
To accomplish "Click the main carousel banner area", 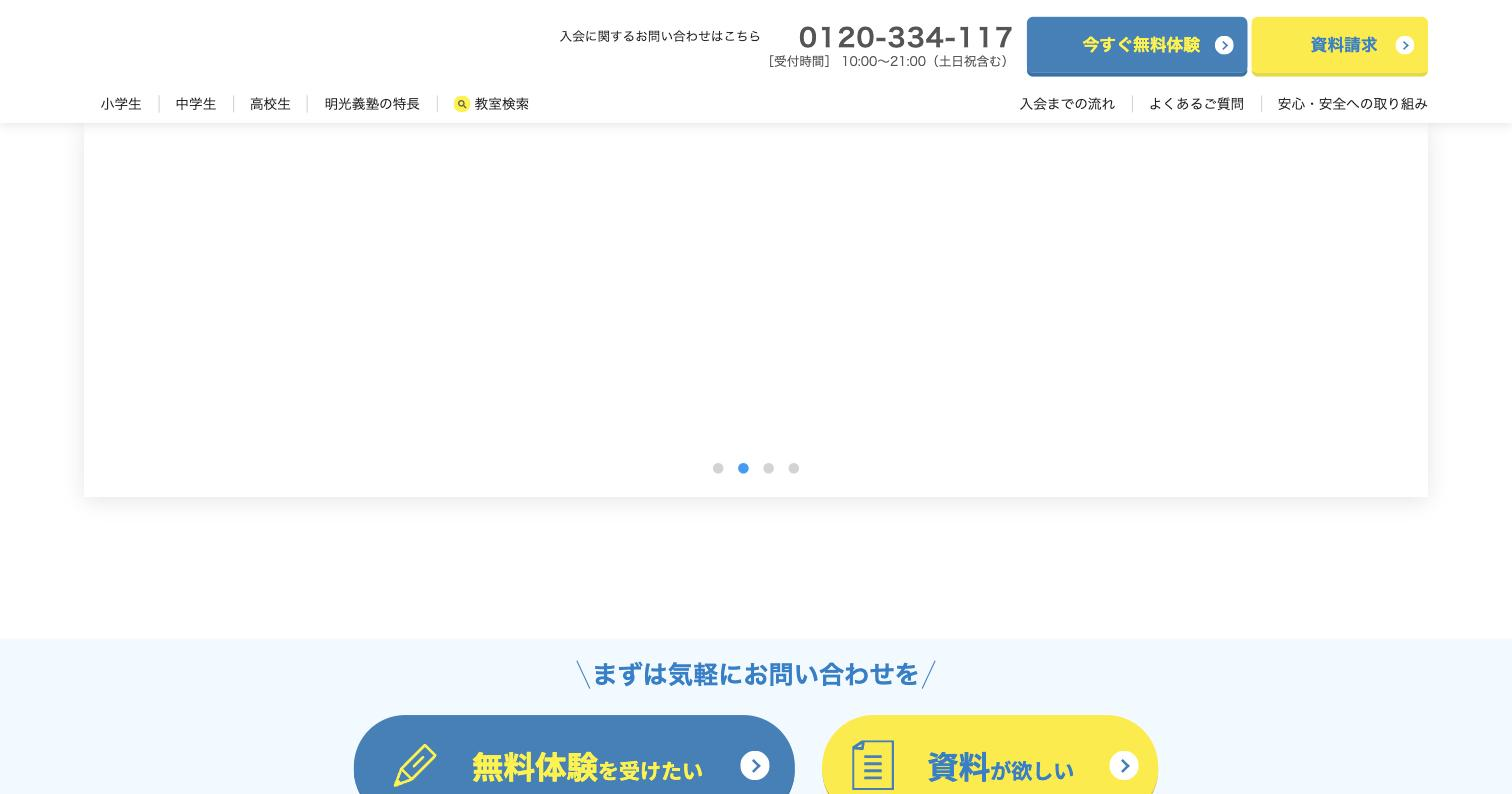I will (756, 310).
